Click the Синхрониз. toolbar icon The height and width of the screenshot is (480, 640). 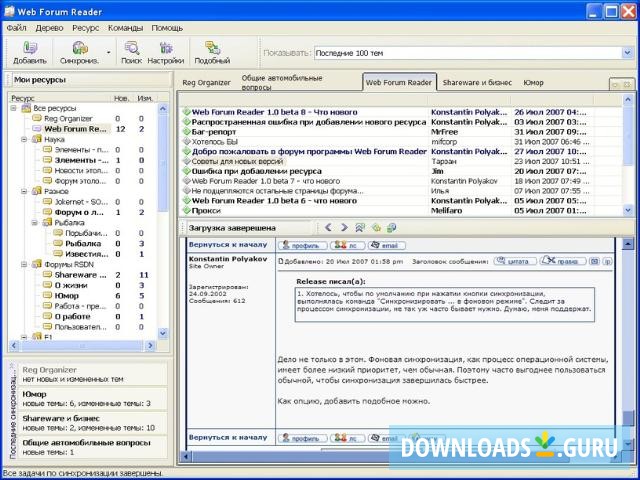[x=80, y=53]
